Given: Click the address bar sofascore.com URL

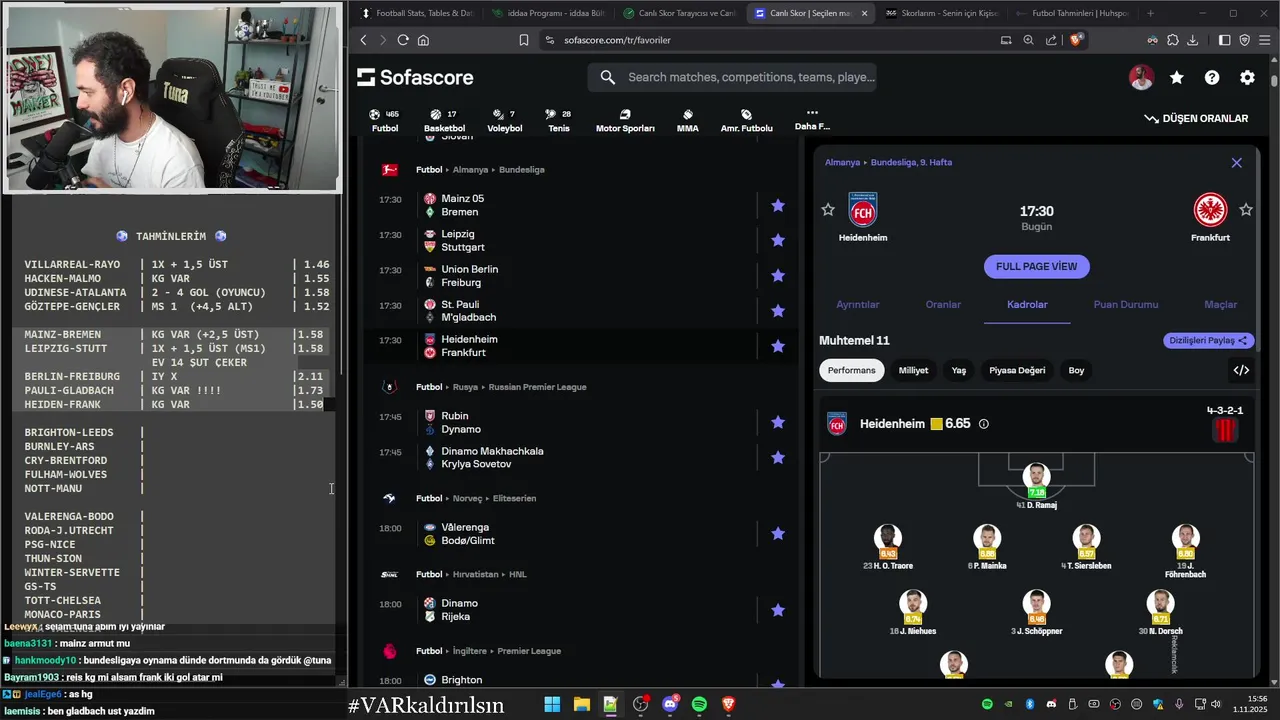Looking at the screenshot, I should [617, 40].
